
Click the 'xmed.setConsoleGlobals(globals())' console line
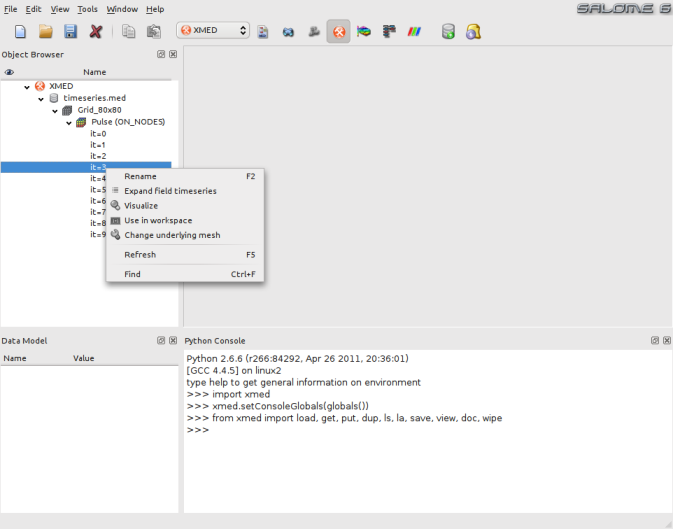click(x=278, y=406)
